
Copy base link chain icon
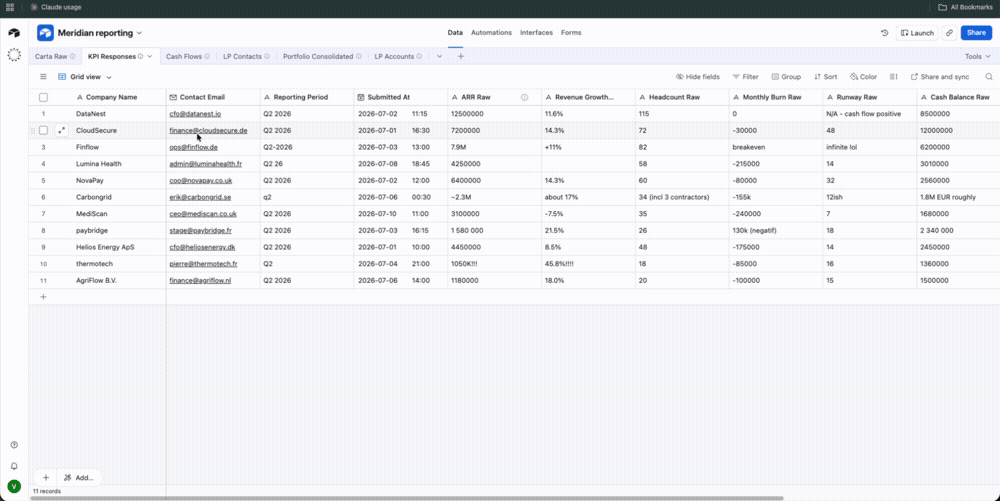[x=950, y=33]
